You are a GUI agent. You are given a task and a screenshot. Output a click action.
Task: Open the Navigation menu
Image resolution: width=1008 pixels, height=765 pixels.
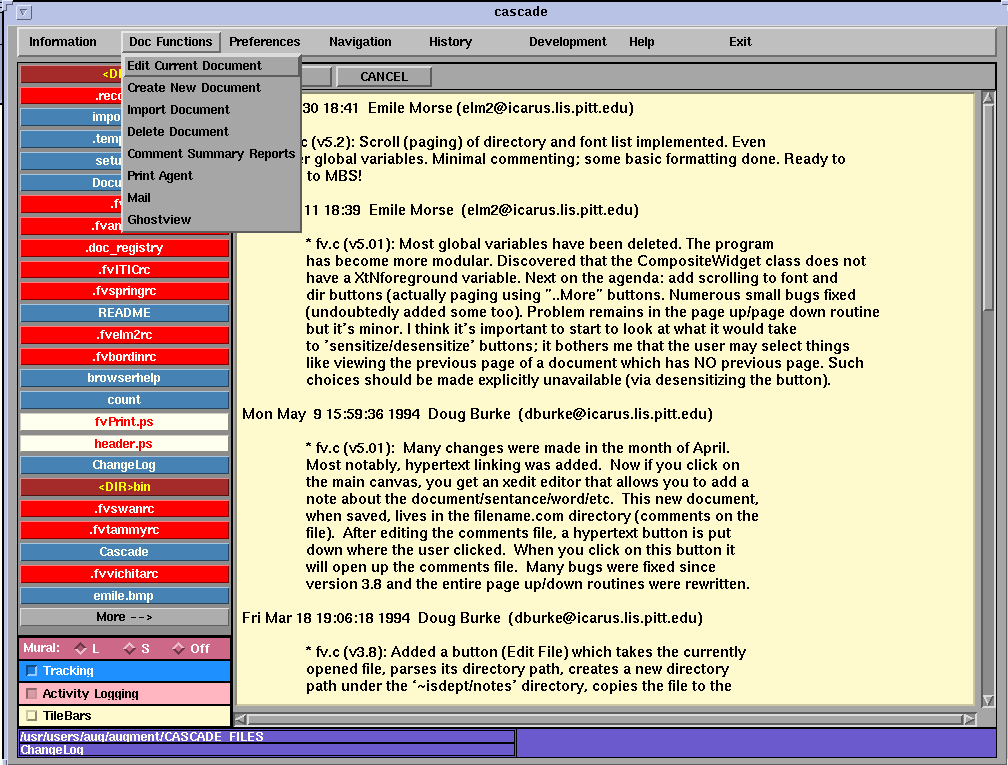360,42
